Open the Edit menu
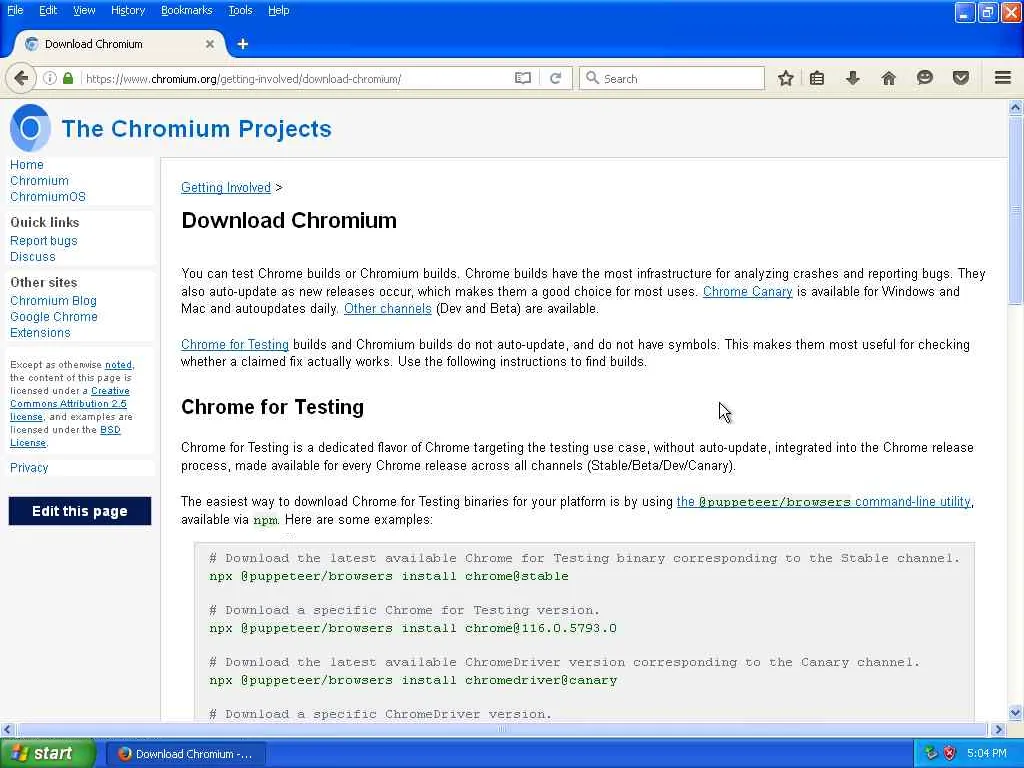 tap(48, 10)
